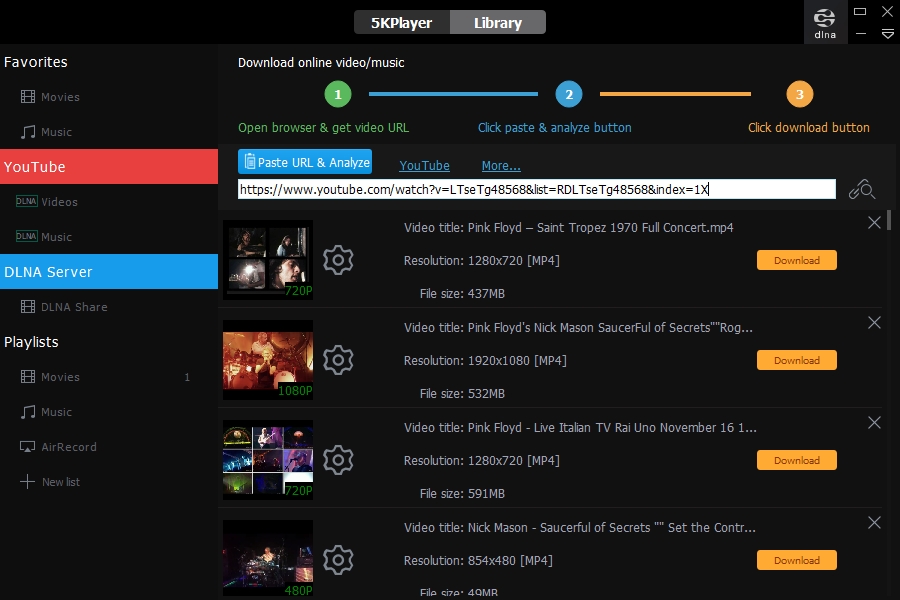Download Live Italian TV Rai Uno video

[797, 460]
